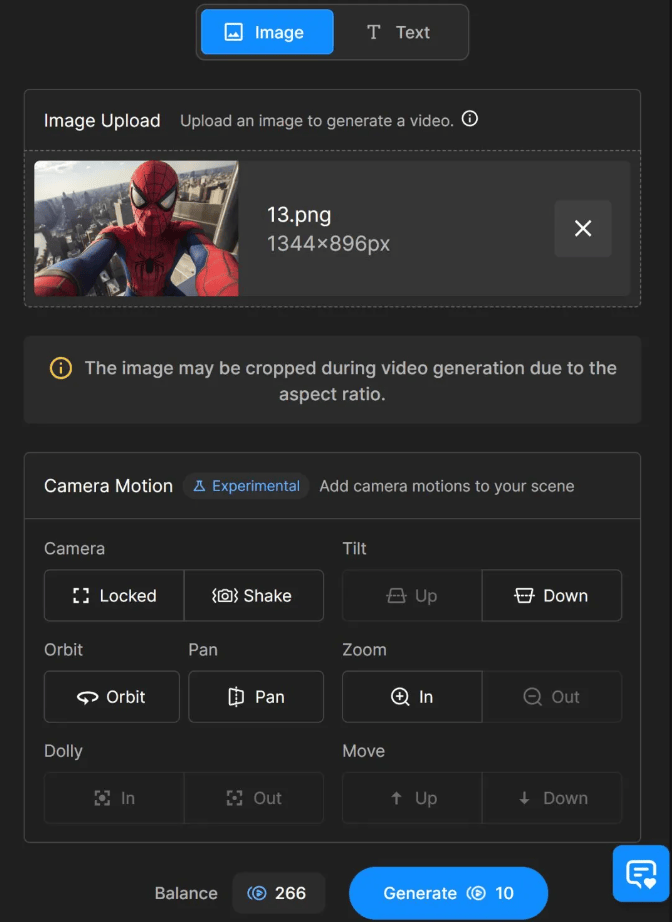This screenshot has width=672, height=922.
Task: Select Zoom Out motion
Action: tap(551, 697)
